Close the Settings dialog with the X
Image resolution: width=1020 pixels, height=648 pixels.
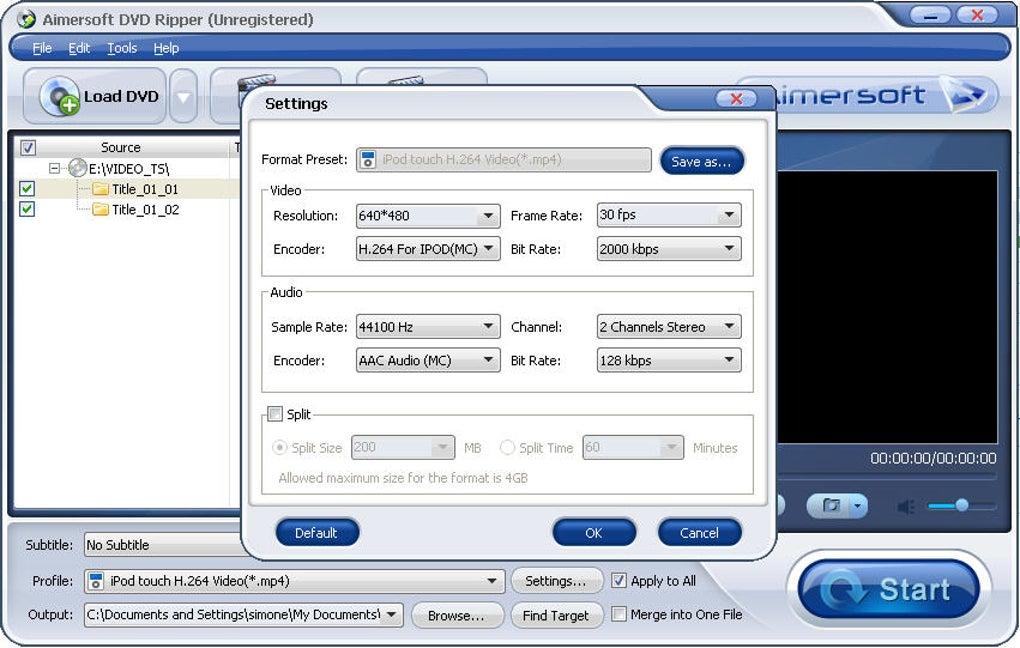(736, 99)
